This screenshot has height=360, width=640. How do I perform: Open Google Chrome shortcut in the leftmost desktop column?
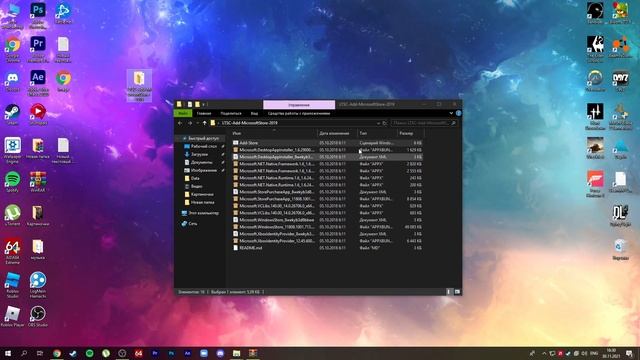pyautogui.click(x=13, y=49)
